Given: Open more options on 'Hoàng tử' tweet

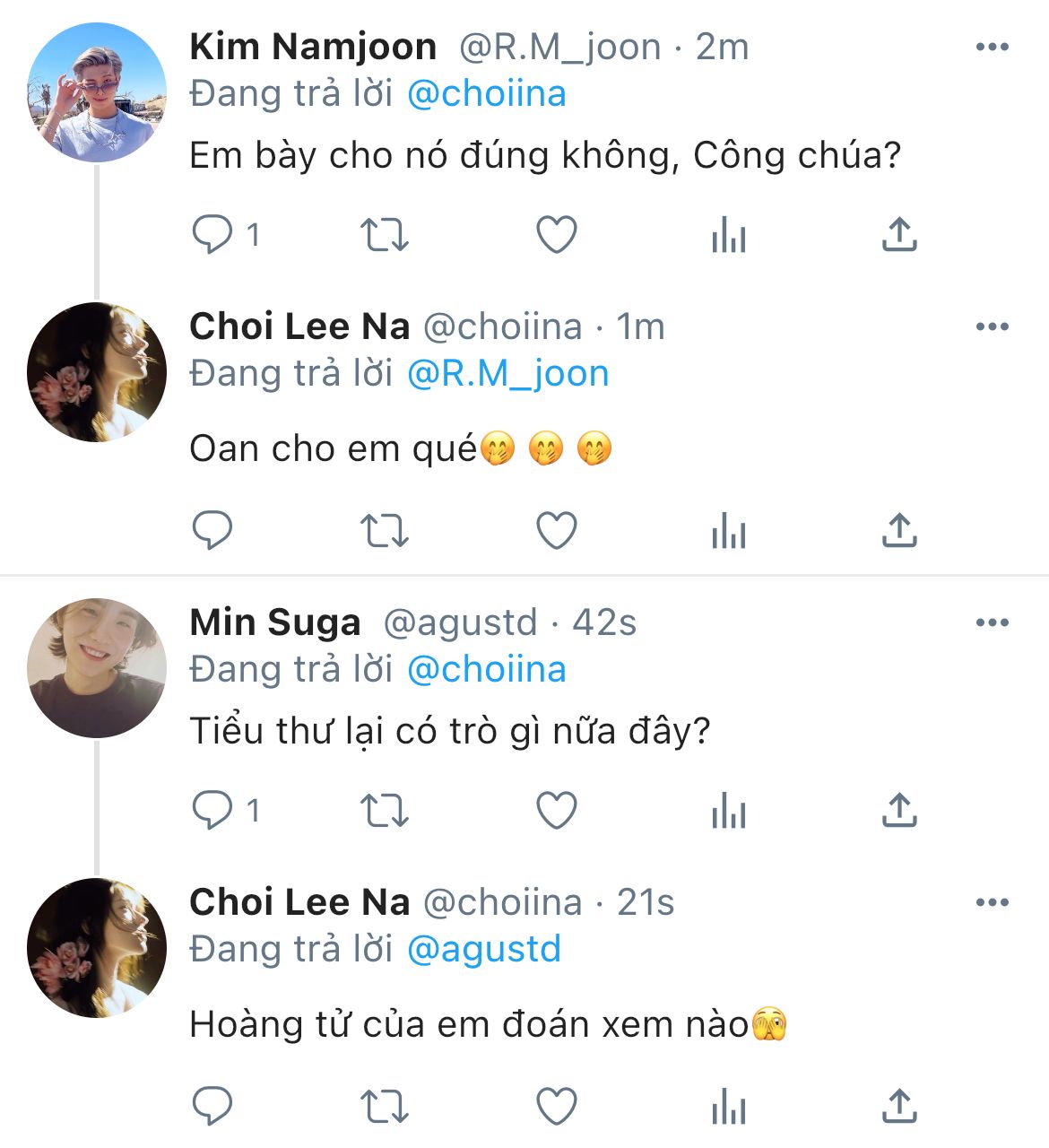Looking at the screenshot, I should click(992, 903).
